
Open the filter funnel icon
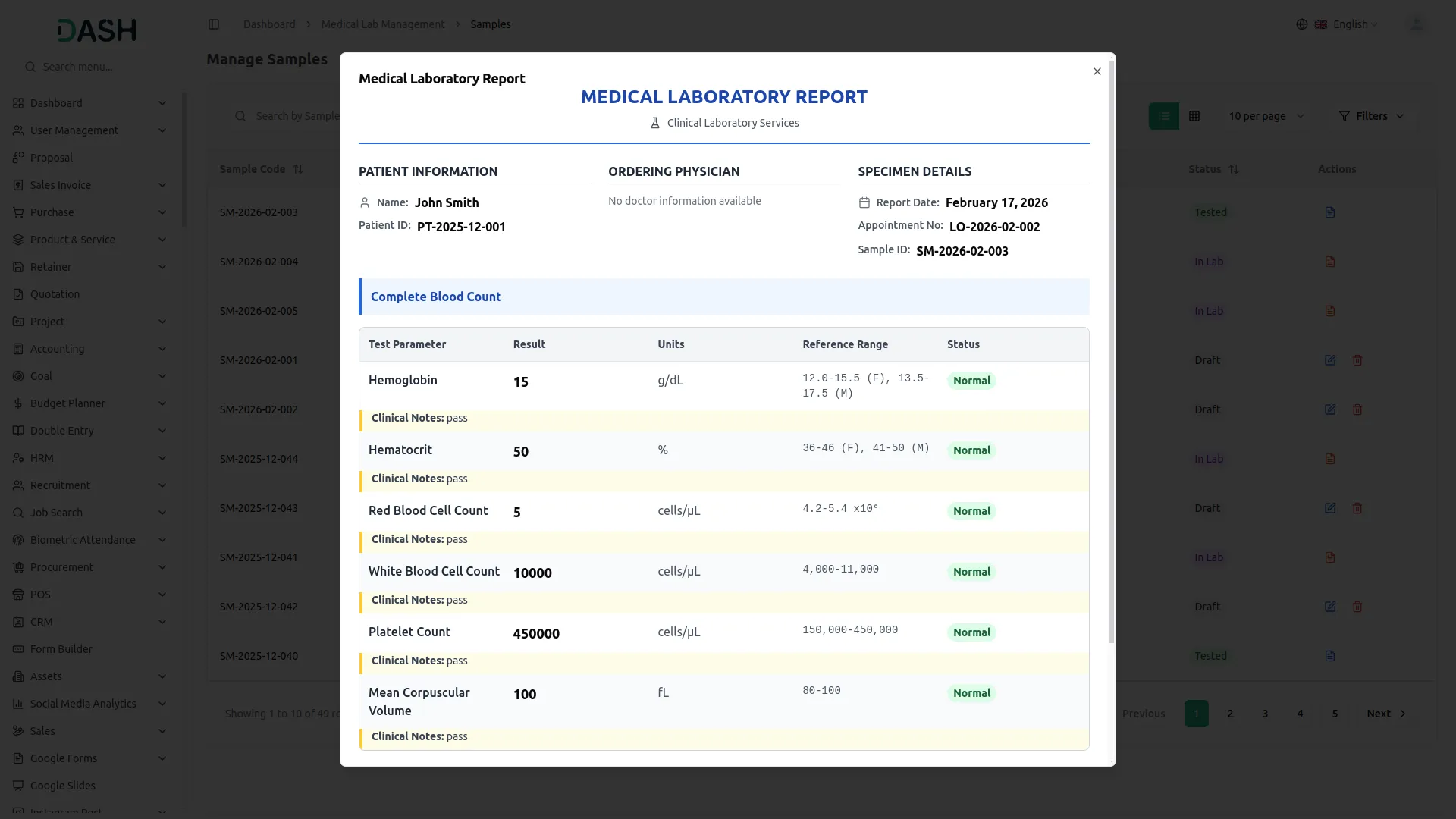point(1344,115)
